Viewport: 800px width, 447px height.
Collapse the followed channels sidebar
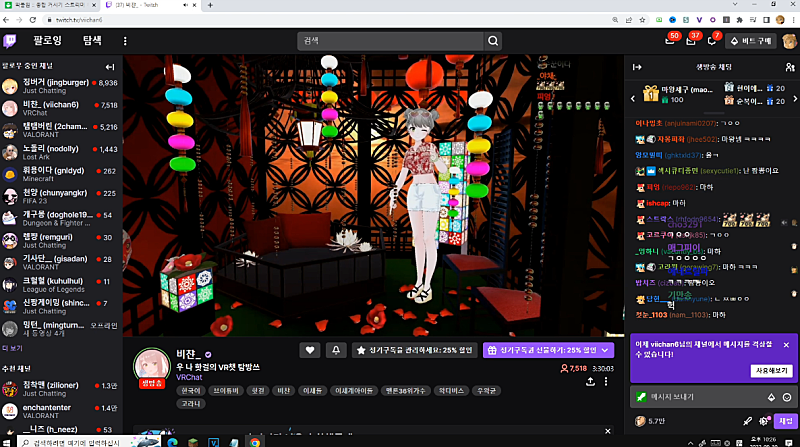coord(110,67)
